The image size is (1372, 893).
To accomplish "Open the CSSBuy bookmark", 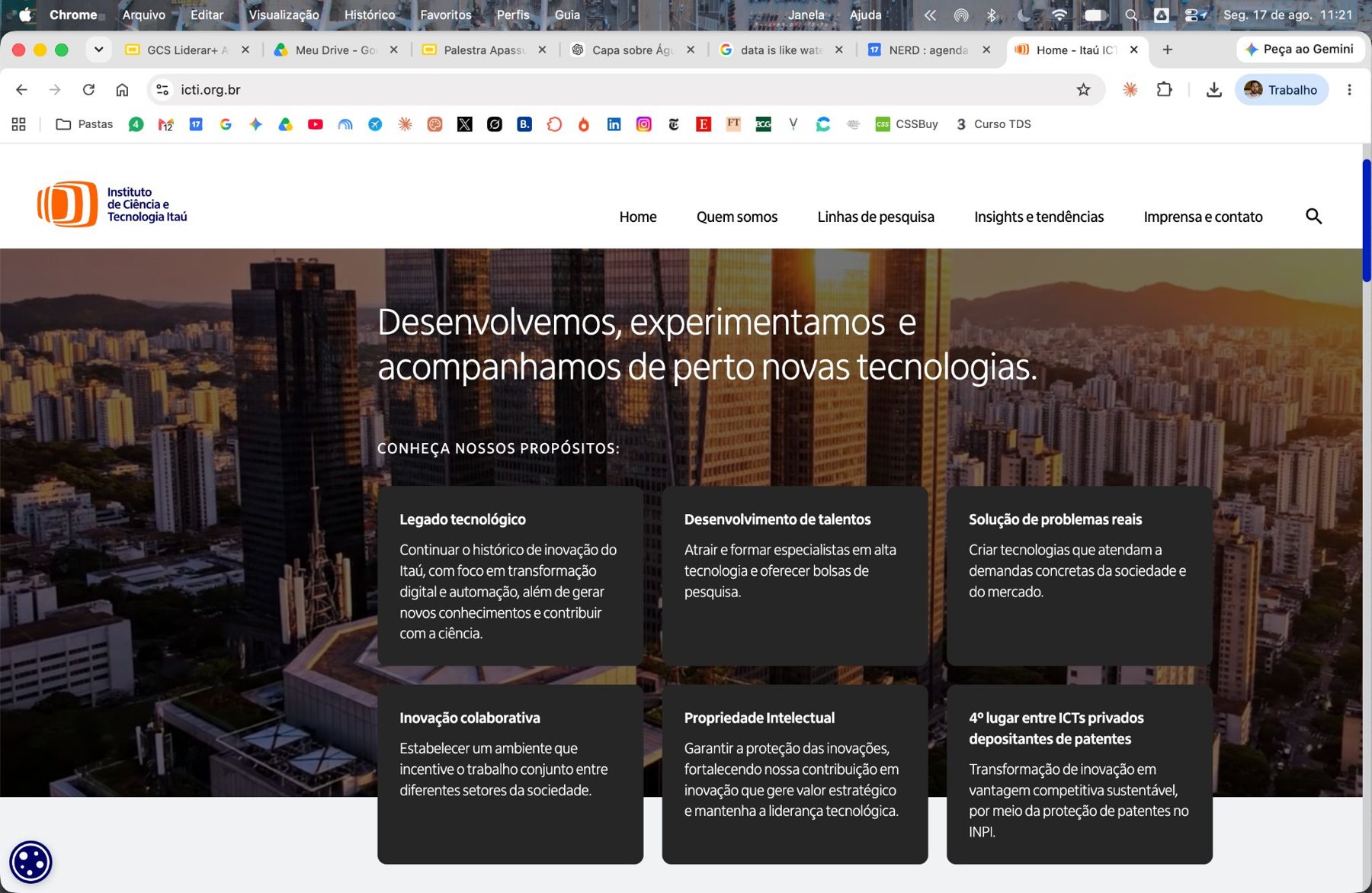I will [x=906, y=124].
